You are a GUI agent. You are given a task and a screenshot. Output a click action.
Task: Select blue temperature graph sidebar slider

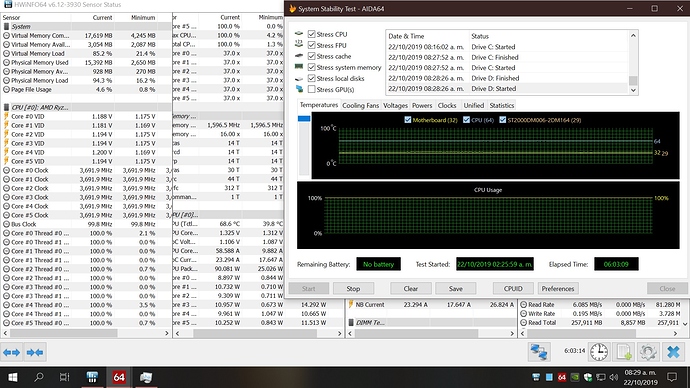(x=304, y=118)
